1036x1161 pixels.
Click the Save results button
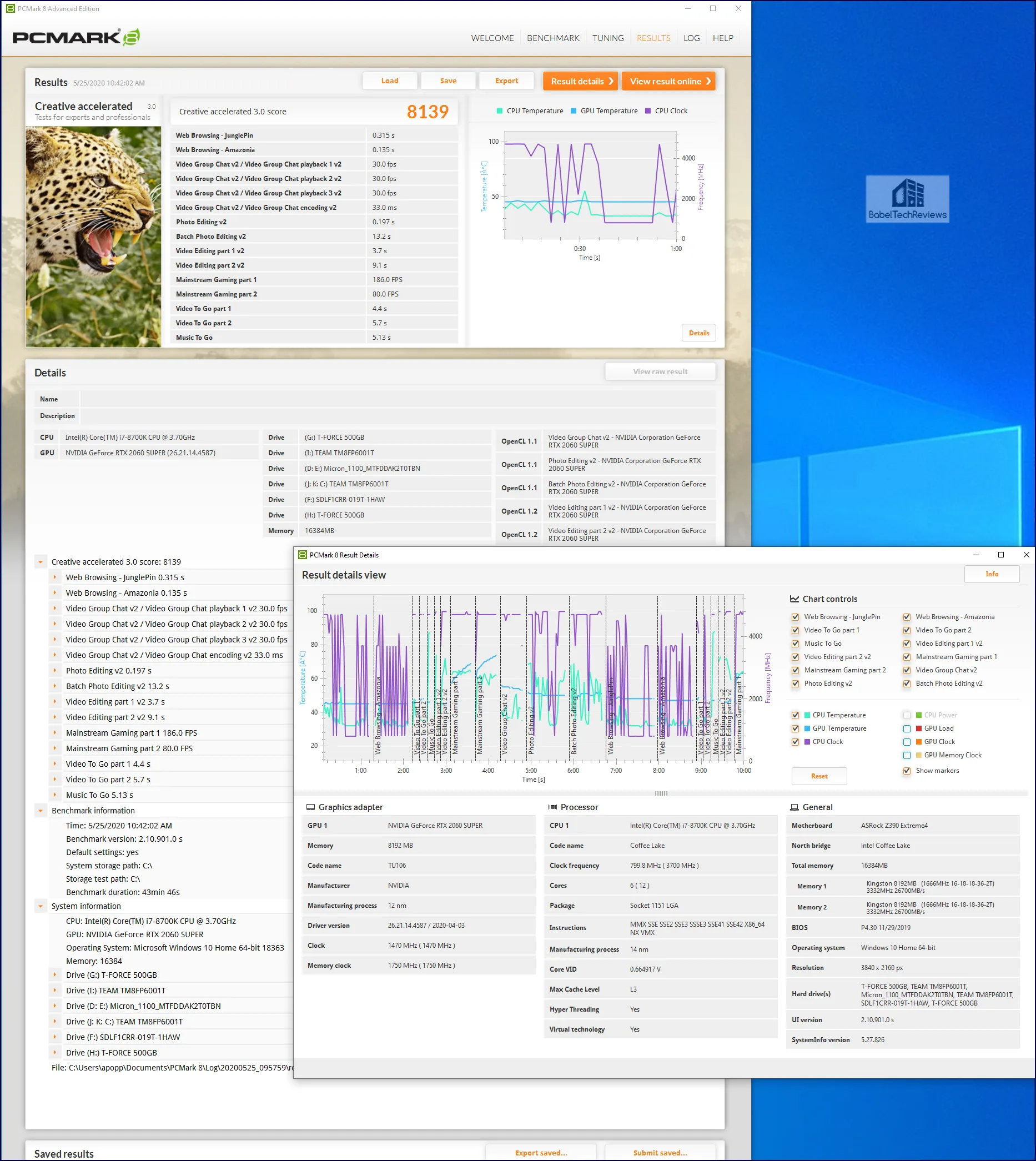[448, 81]
